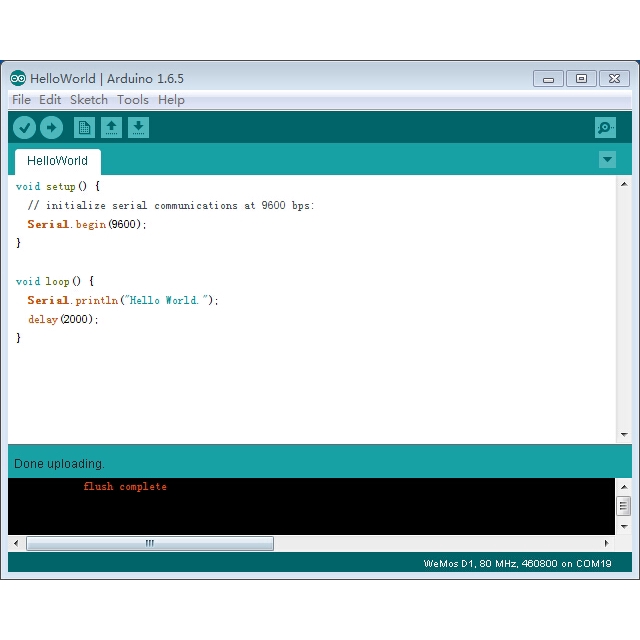Open the Tools menu
This screenshot has height=640, width=640.
tap(133, 100)
